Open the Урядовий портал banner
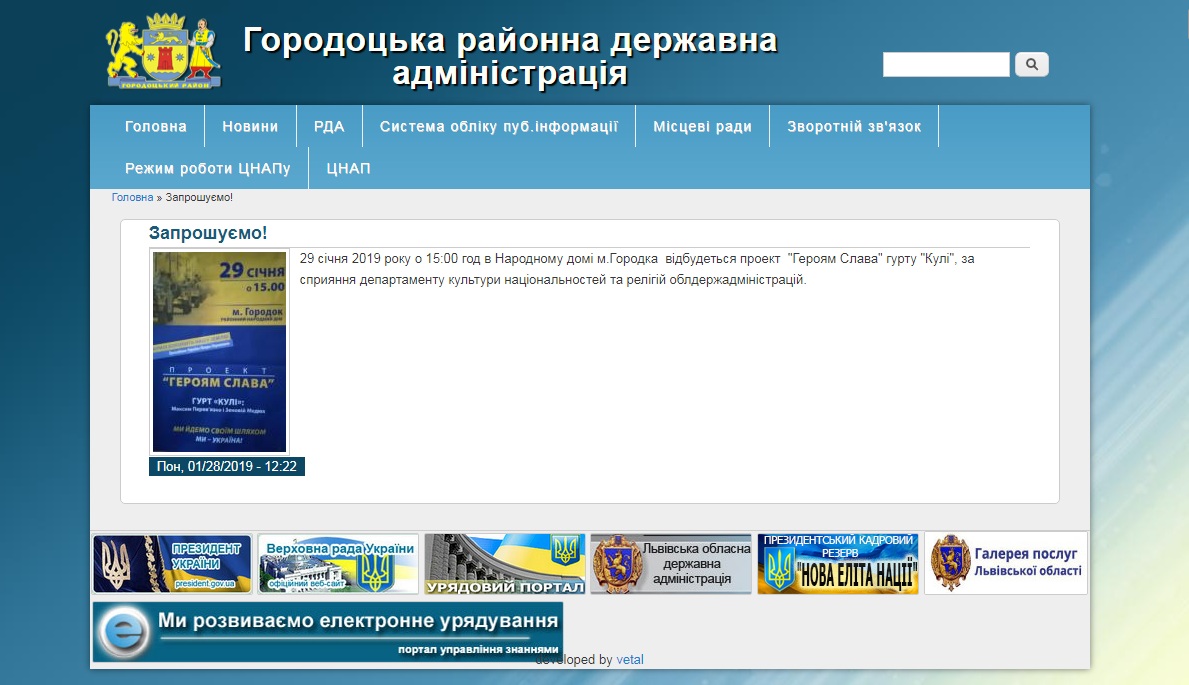 pos(504,563)
